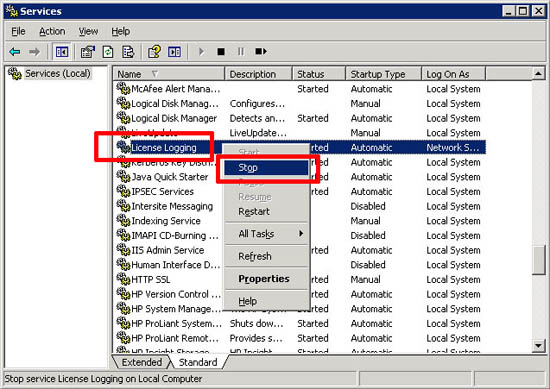Viewport: 550px width, 389px height.
Task: Open the File menu
Action: pyautogui.click(x=18, y=32)
